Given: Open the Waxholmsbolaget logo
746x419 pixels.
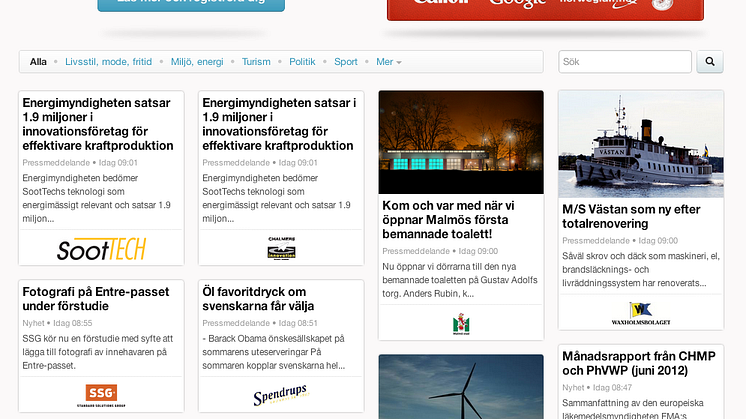Looking at the screenshot, I should click(641, 313).
